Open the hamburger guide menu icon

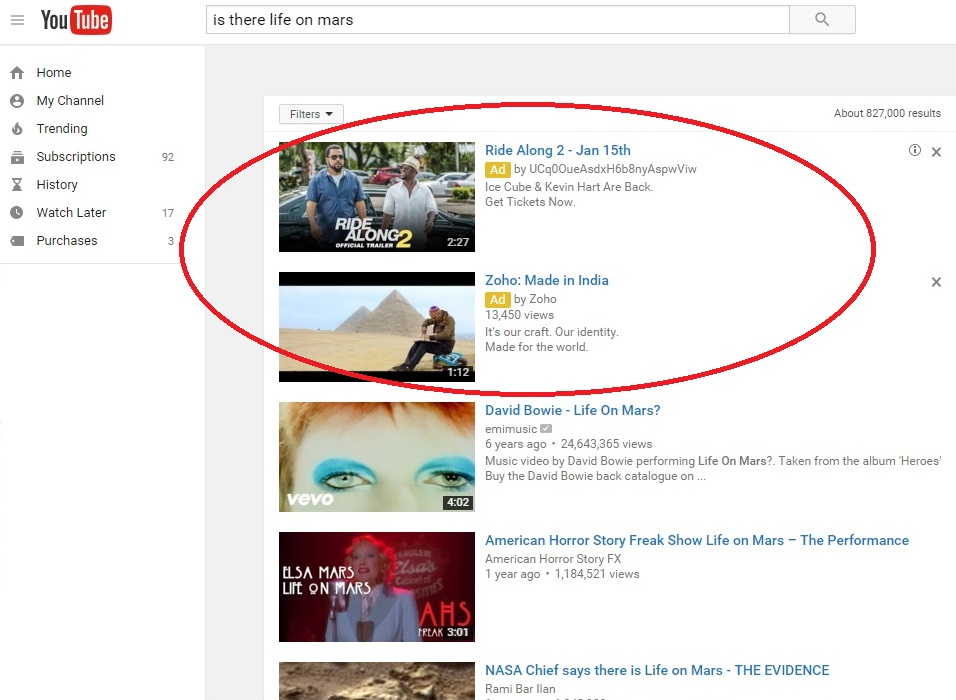(18, 20)
